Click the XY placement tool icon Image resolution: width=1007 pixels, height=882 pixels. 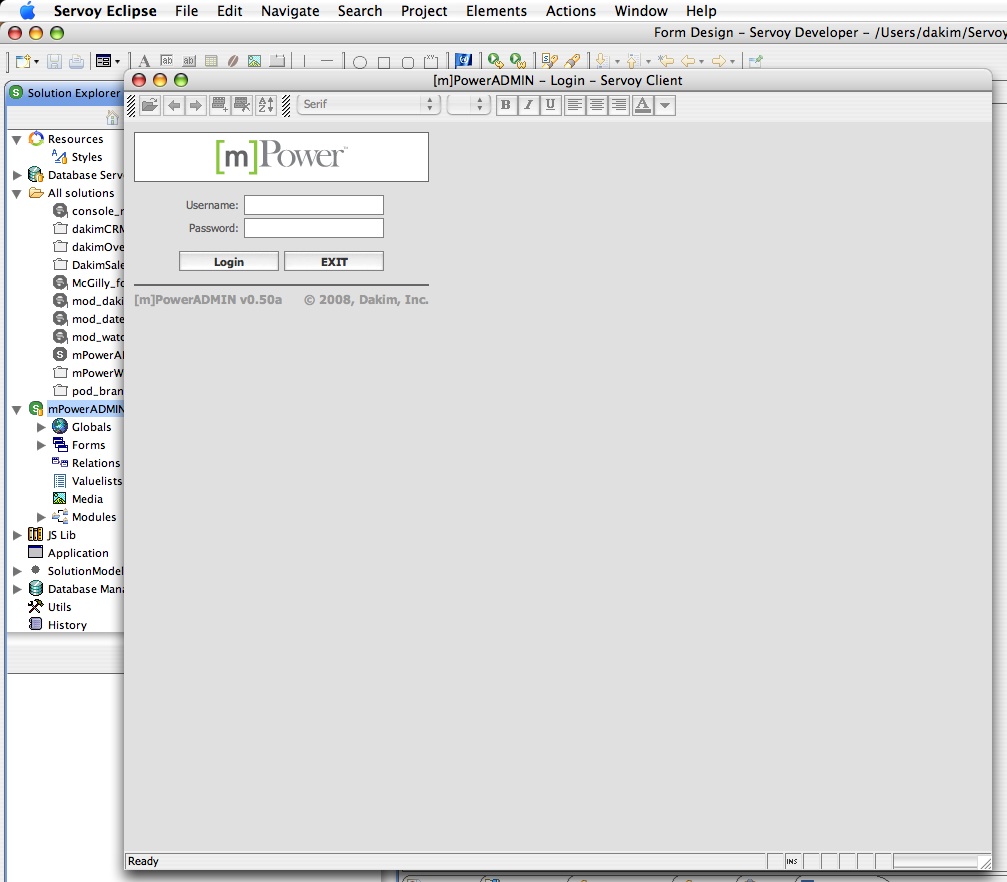431,61
